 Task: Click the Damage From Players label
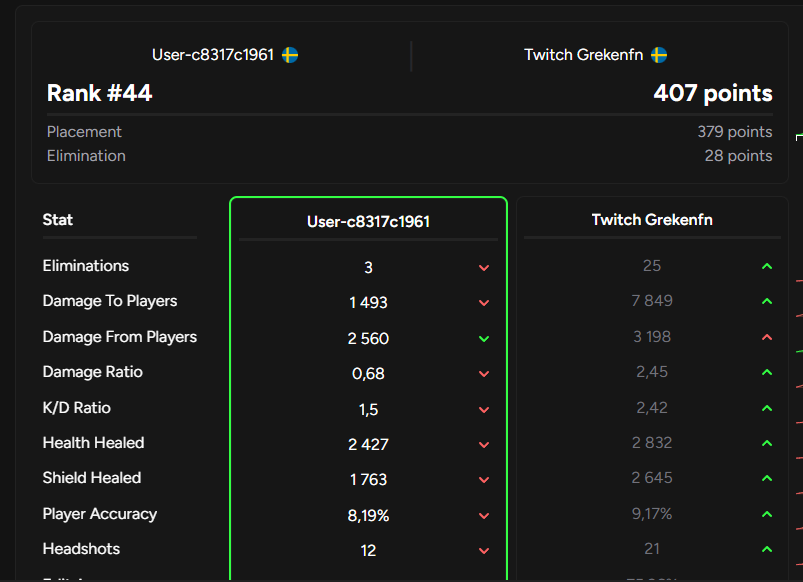pyautogui.click(x=119, y=337)
